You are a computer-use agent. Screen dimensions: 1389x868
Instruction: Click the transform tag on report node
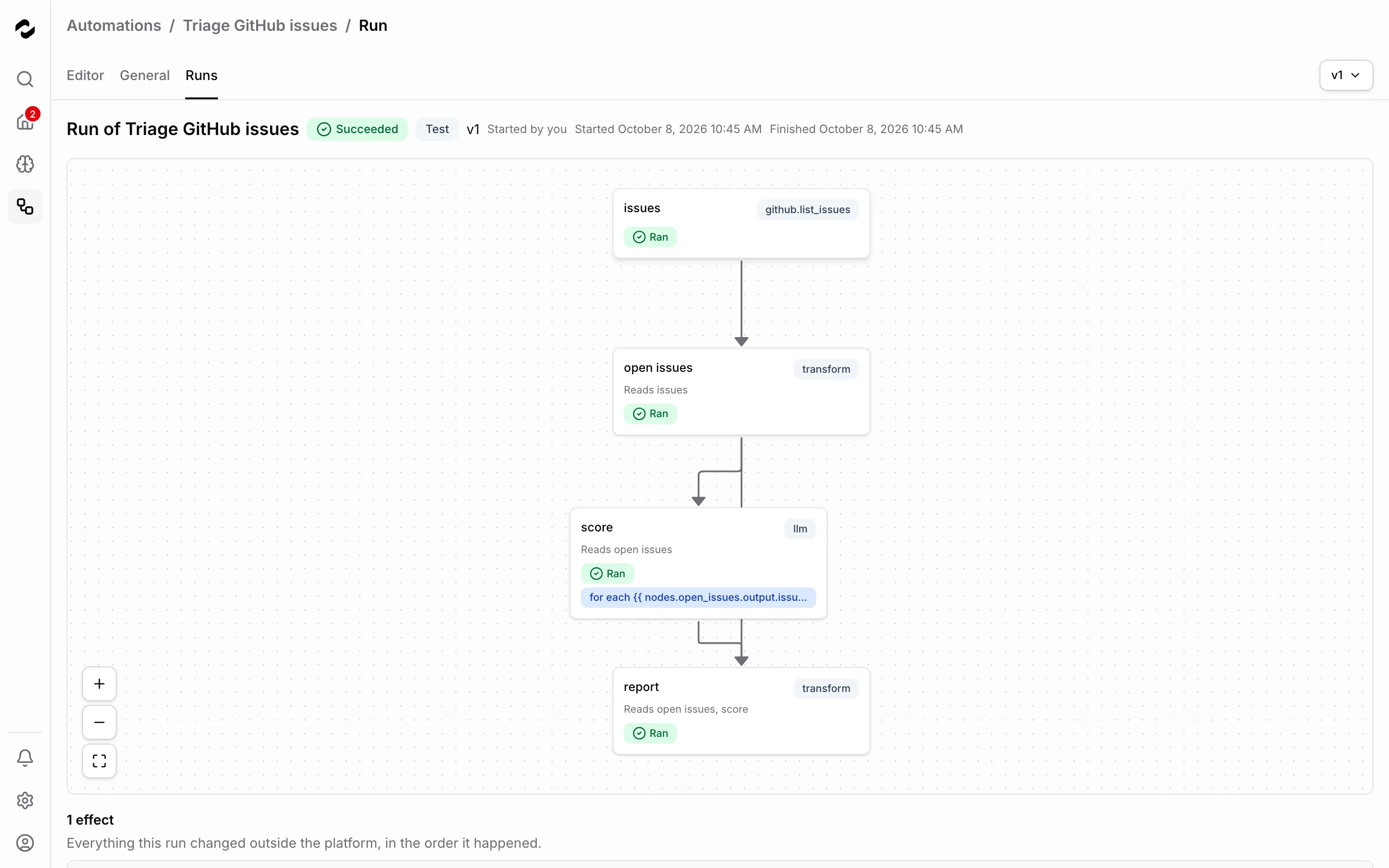click(x=826, y=688)
